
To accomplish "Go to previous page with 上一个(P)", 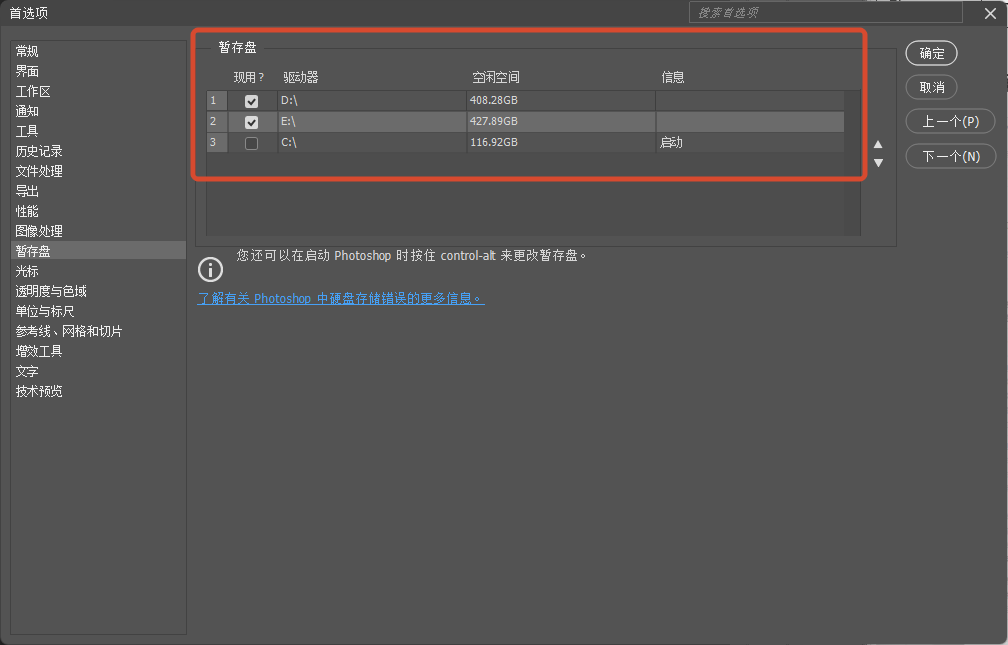I will pyautogui.click(x=950, y=122).
